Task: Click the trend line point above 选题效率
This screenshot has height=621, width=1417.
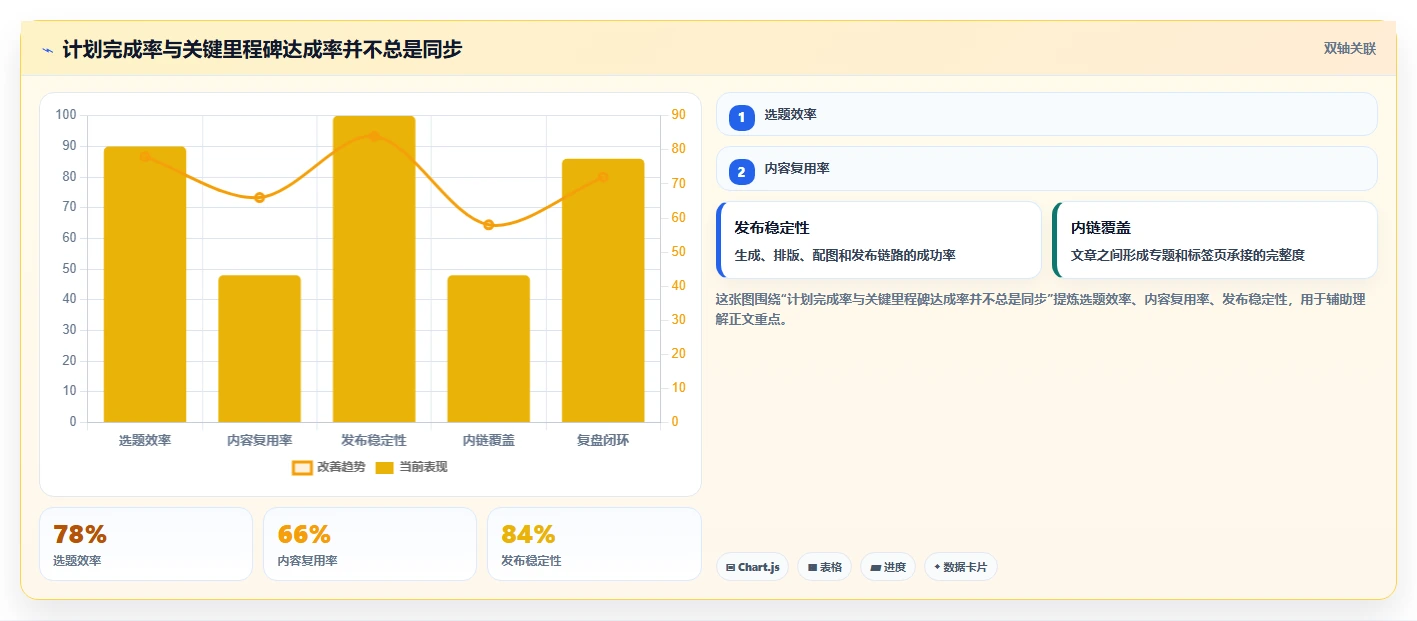Action: tap(145, 156)
